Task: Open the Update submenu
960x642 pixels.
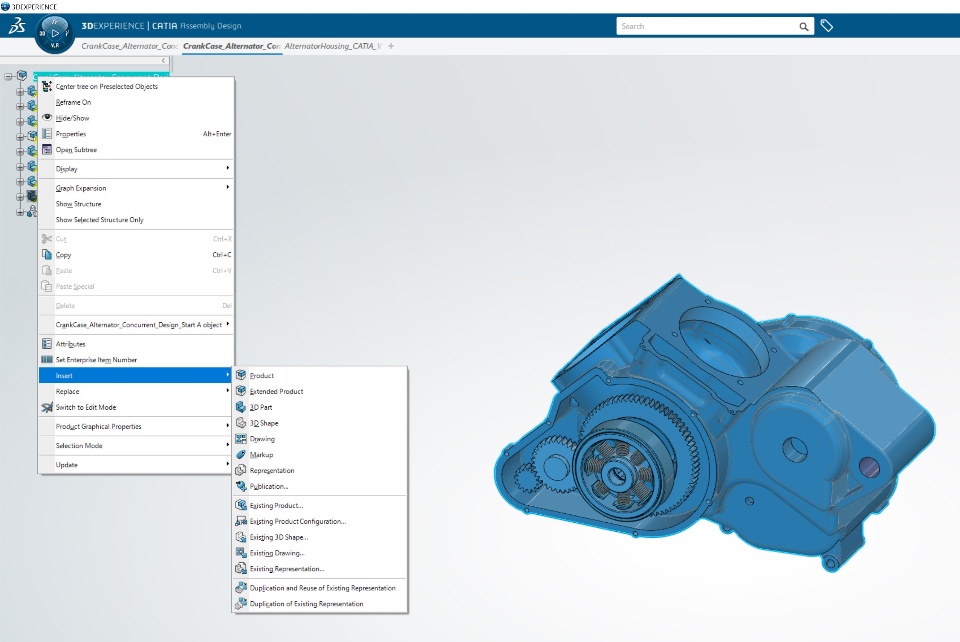Action: click(136, 465)
